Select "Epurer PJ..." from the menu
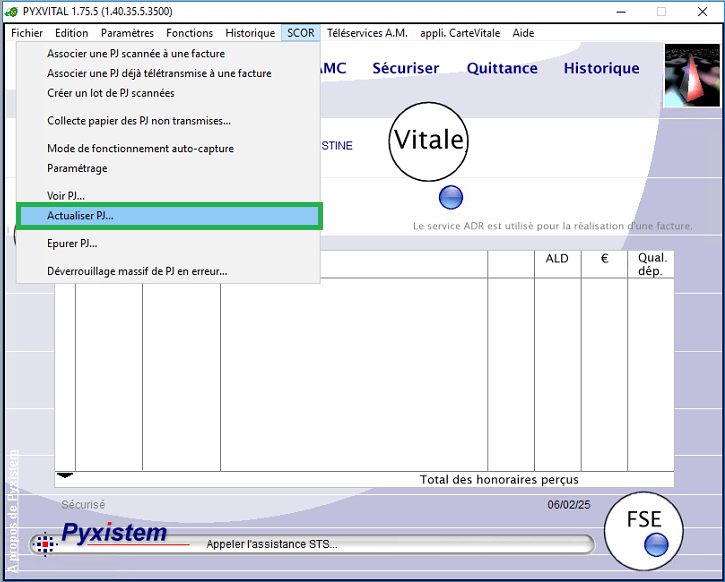This screenshot has height=582, width=725. coord(72,243)
